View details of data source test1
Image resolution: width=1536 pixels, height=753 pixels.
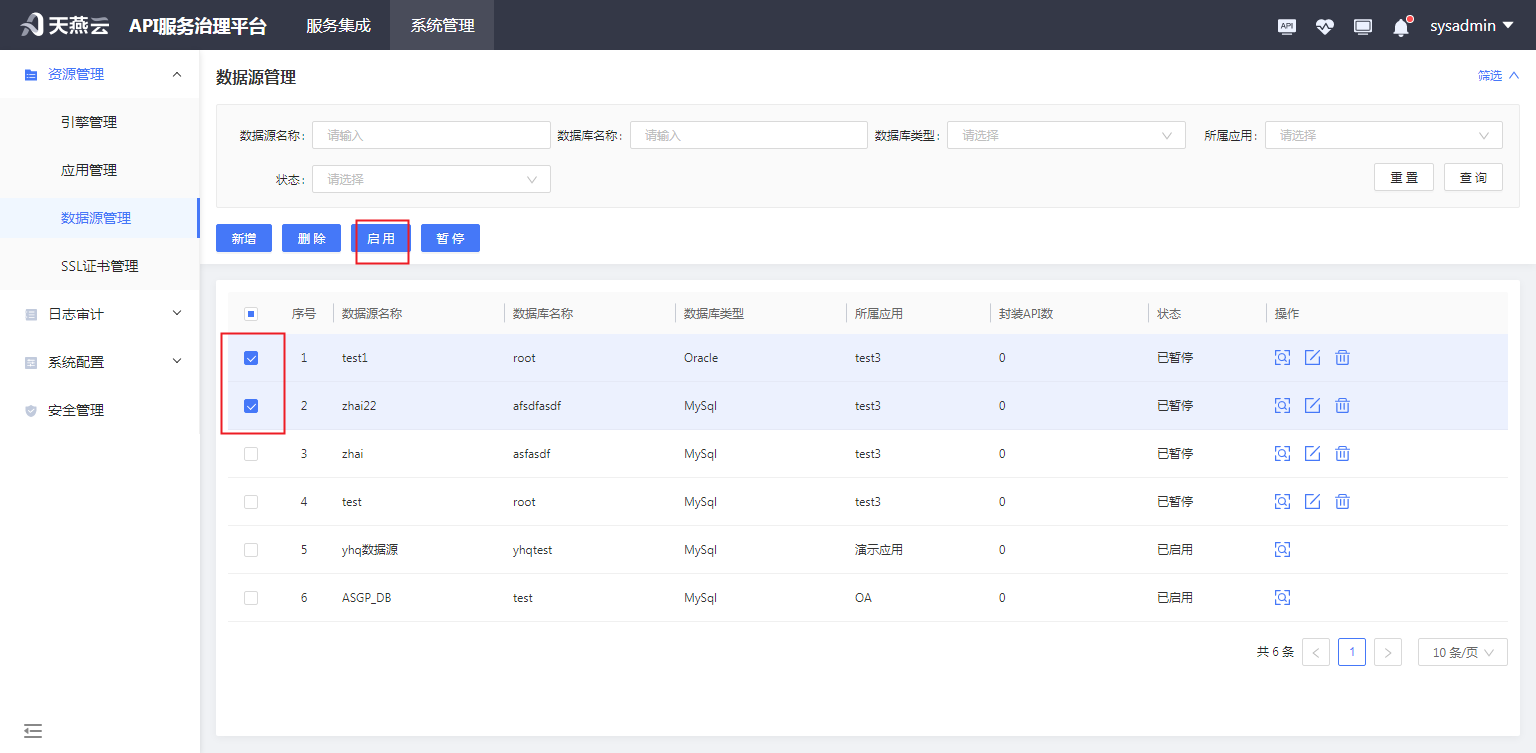[1282, 357]
